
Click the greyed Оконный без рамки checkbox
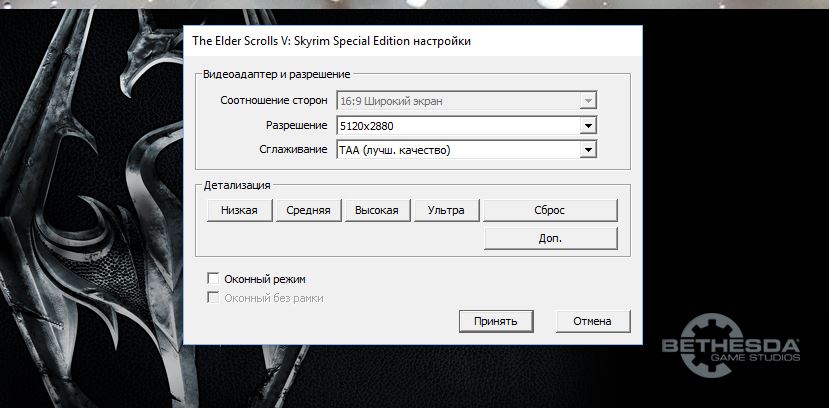pyautogui.click(x=213, y=298)
